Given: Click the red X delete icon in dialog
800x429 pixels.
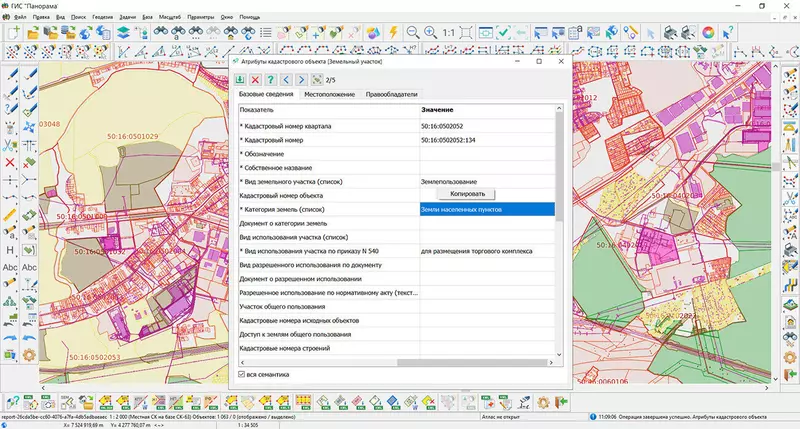Looking at the screenshot, I should [x=256, y=79].
